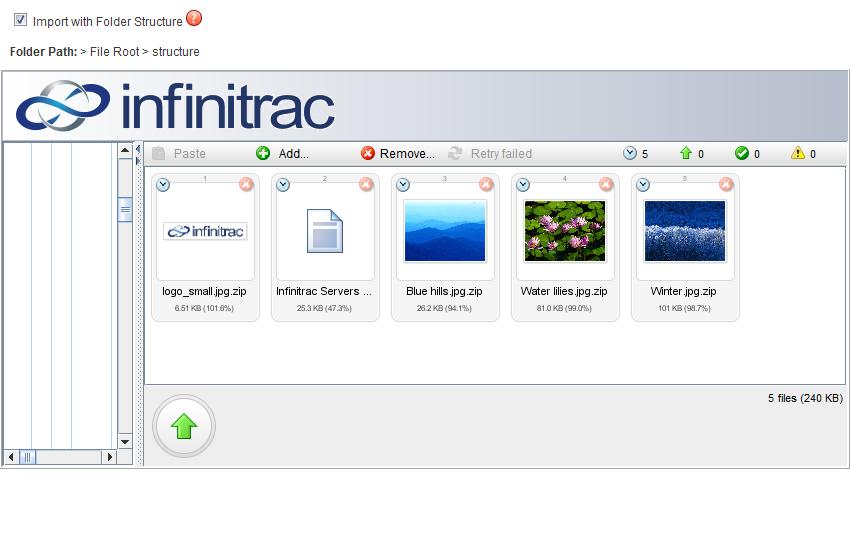850x550 pixels.
Task: Click the uploading files green arrow counter
Action: coord(686,153)
